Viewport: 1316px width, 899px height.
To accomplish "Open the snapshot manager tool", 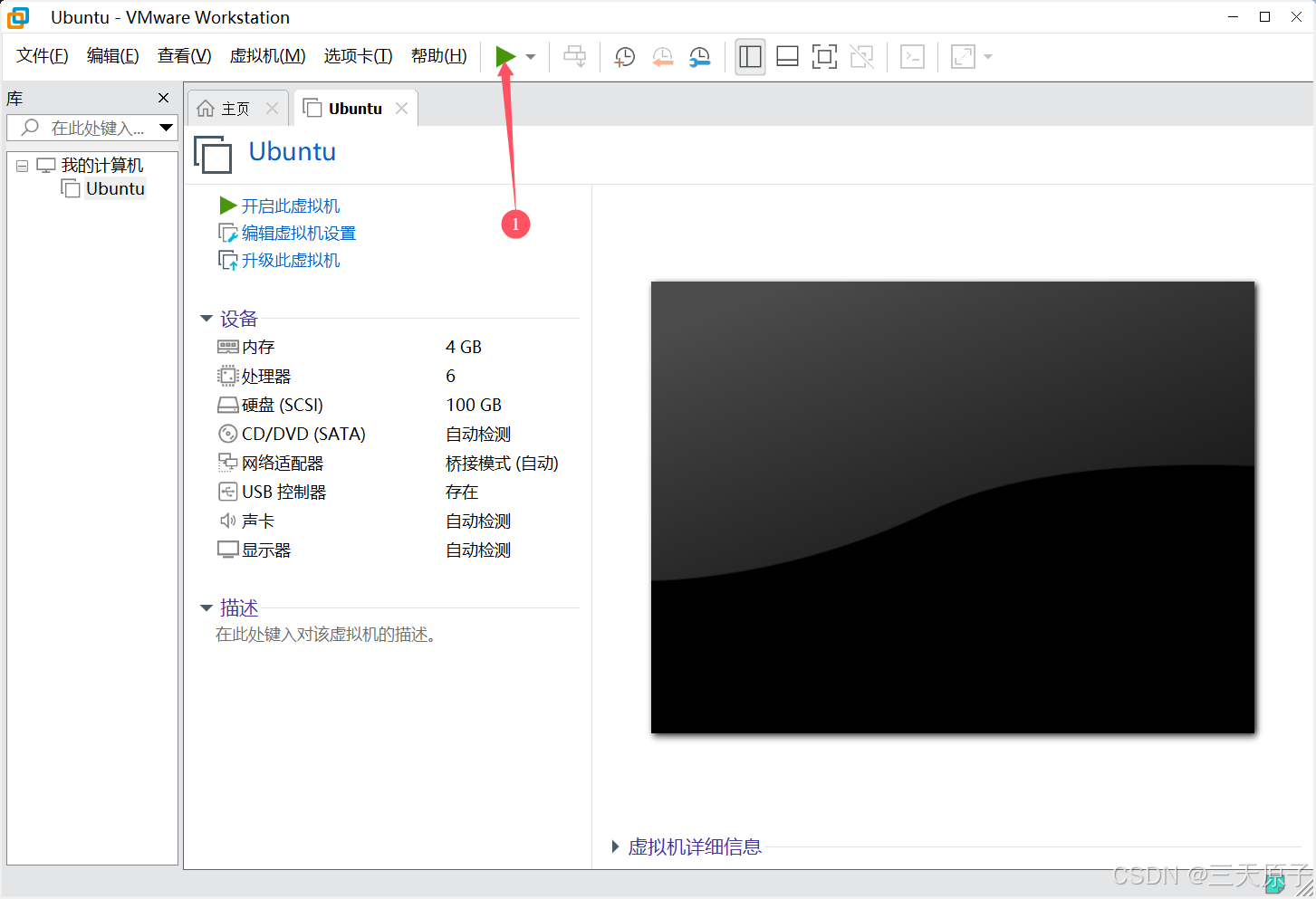I will (x=699, y=56).
